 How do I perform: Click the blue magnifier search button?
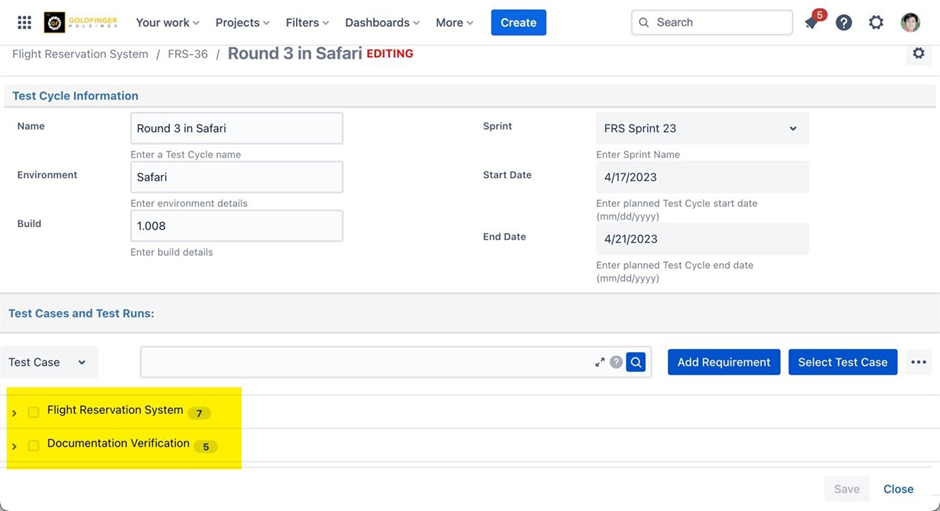(636, 362)
